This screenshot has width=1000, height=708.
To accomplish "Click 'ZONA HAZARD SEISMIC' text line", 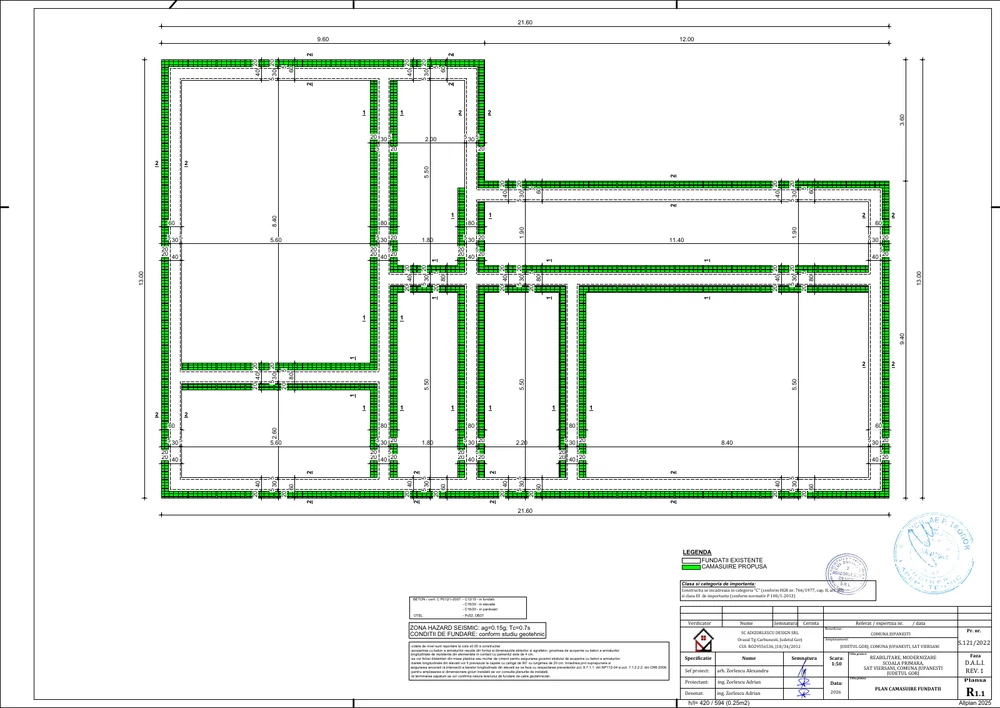I will coord(469,628).
